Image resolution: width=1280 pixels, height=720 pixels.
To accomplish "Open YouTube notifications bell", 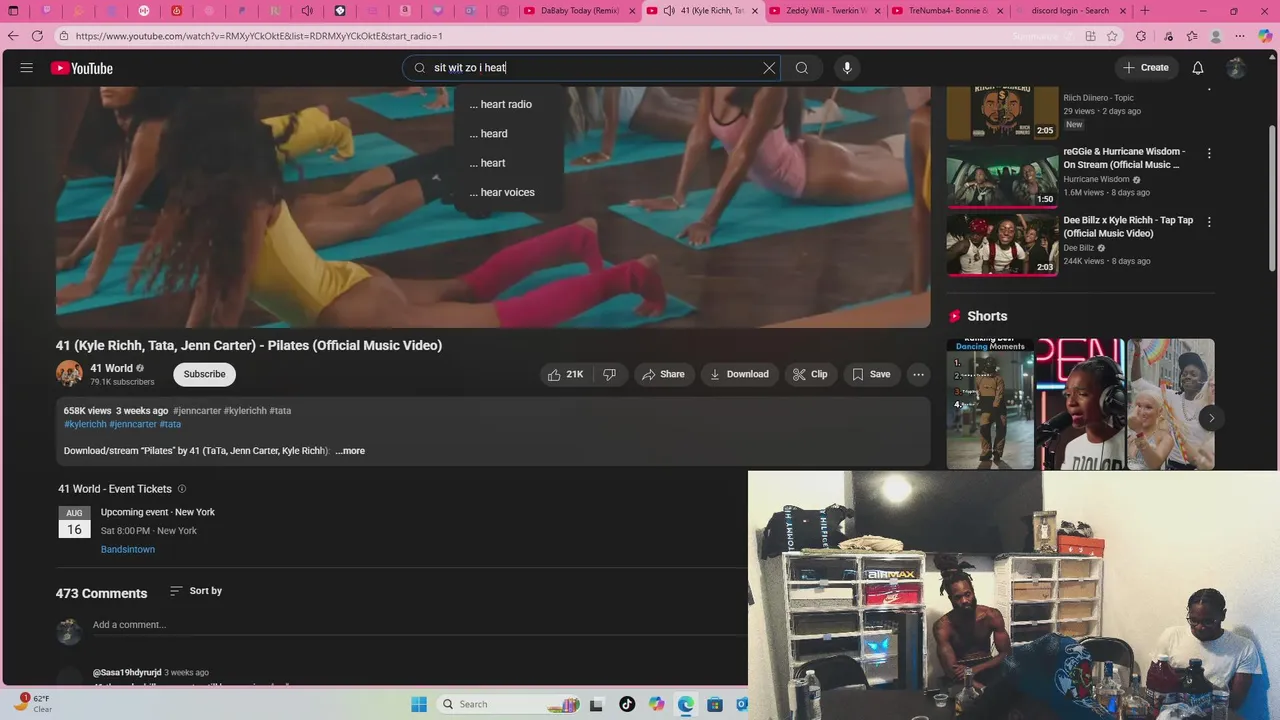I will pos(1198,68).
